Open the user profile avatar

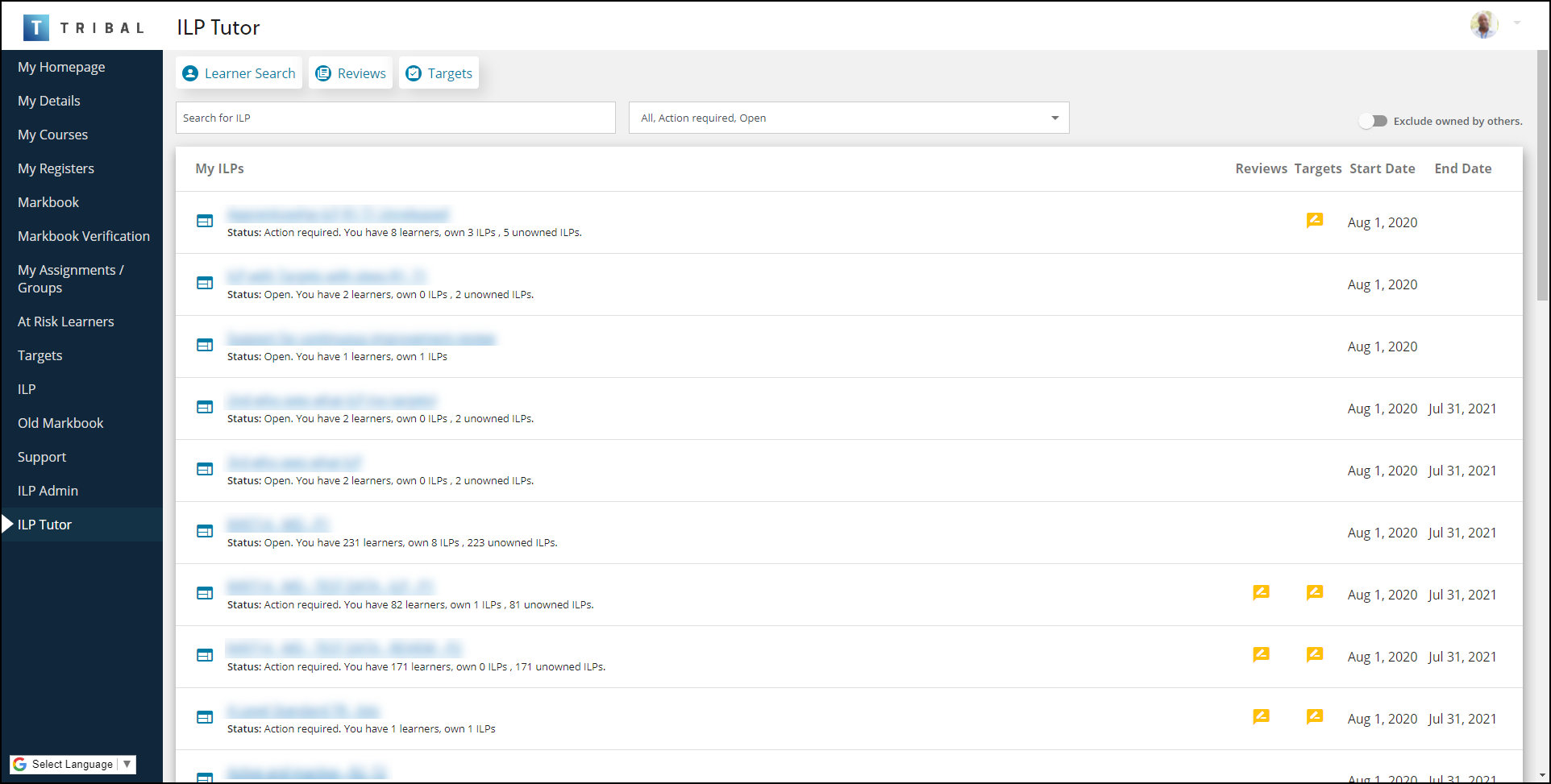(1483, 25)
